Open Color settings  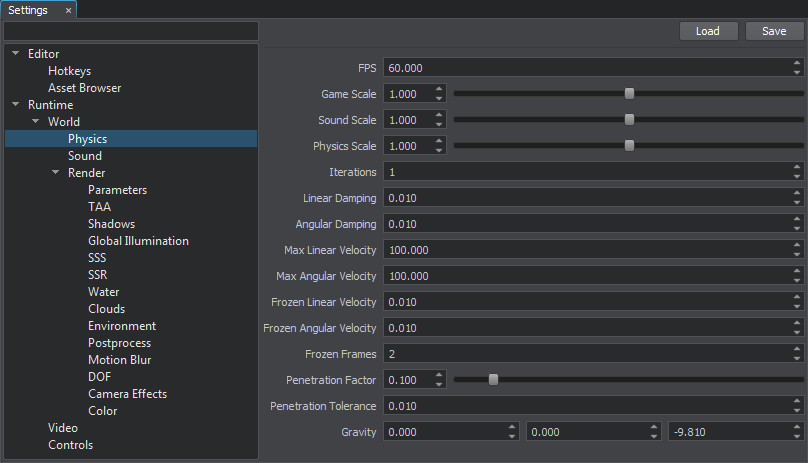103,411
